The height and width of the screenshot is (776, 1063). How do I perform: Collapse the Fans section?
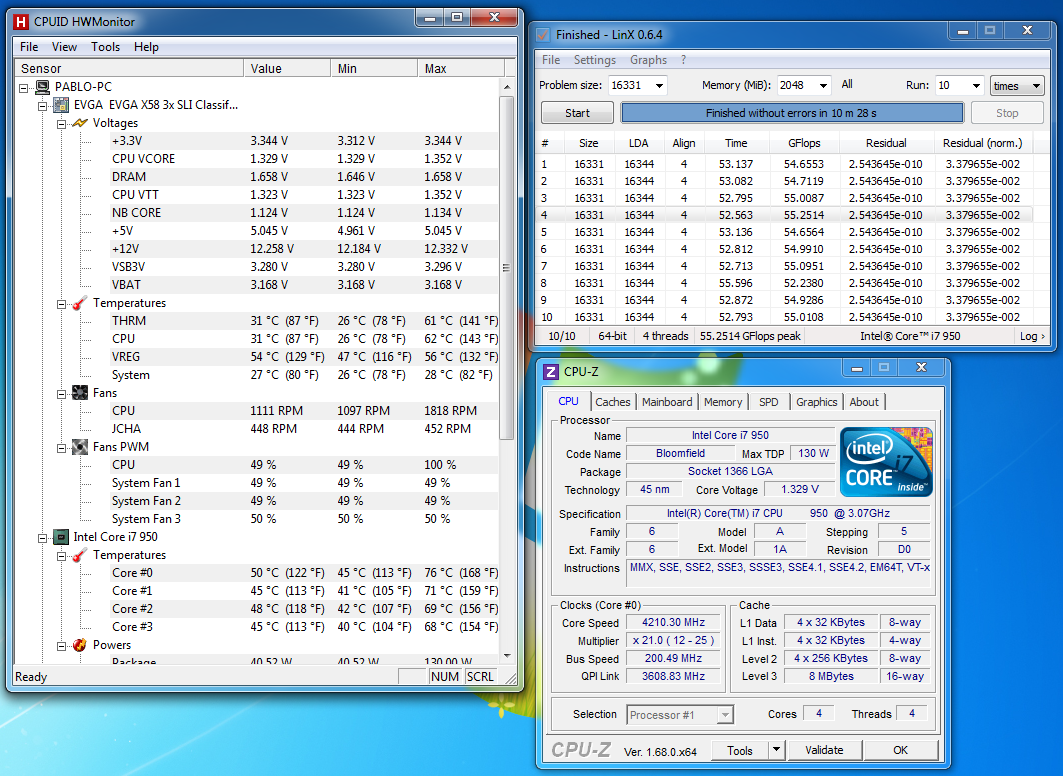(62, 394)
